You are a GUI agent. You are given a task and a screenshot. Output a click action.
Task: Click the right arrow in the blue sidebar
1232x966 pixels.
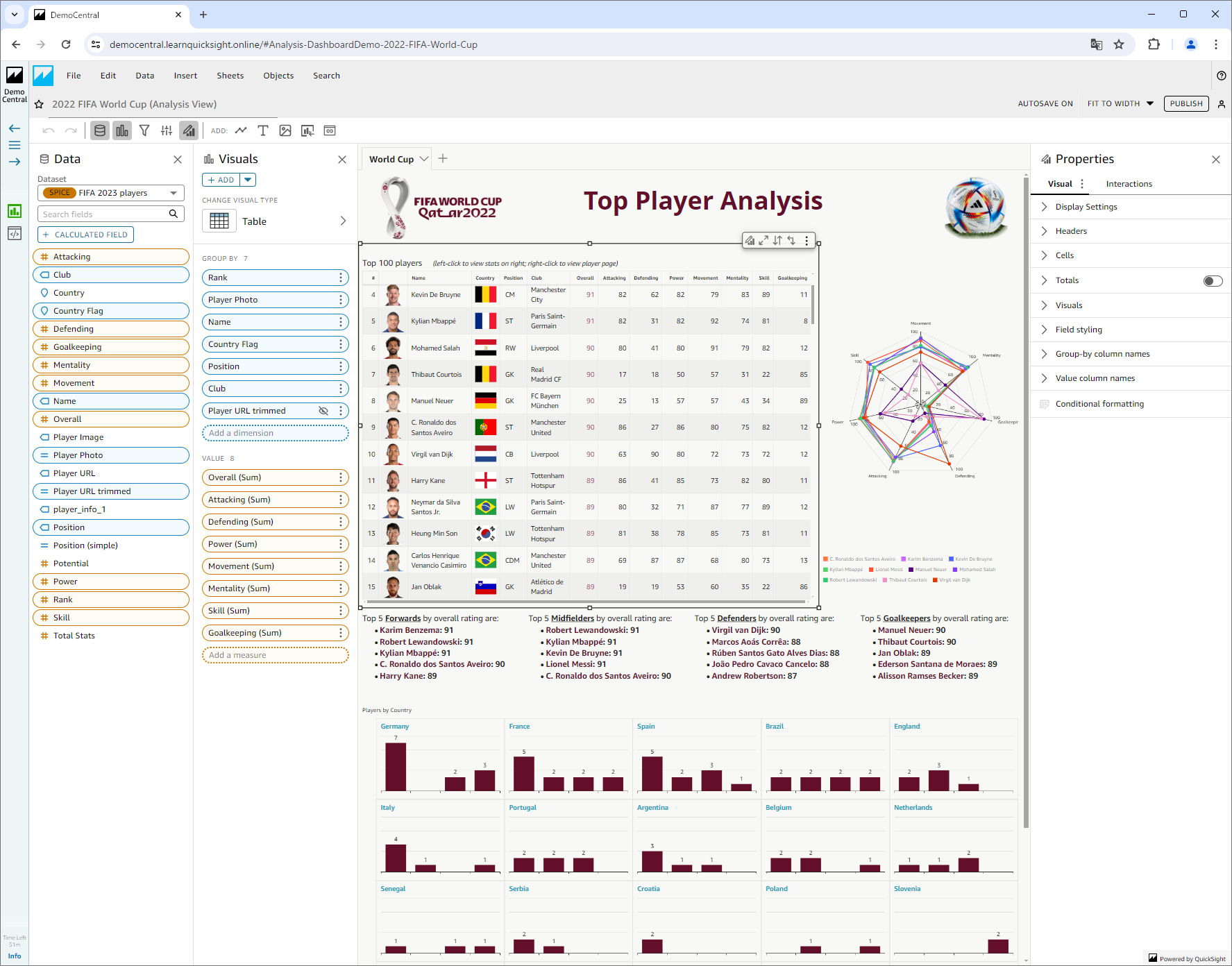(15, 162)
